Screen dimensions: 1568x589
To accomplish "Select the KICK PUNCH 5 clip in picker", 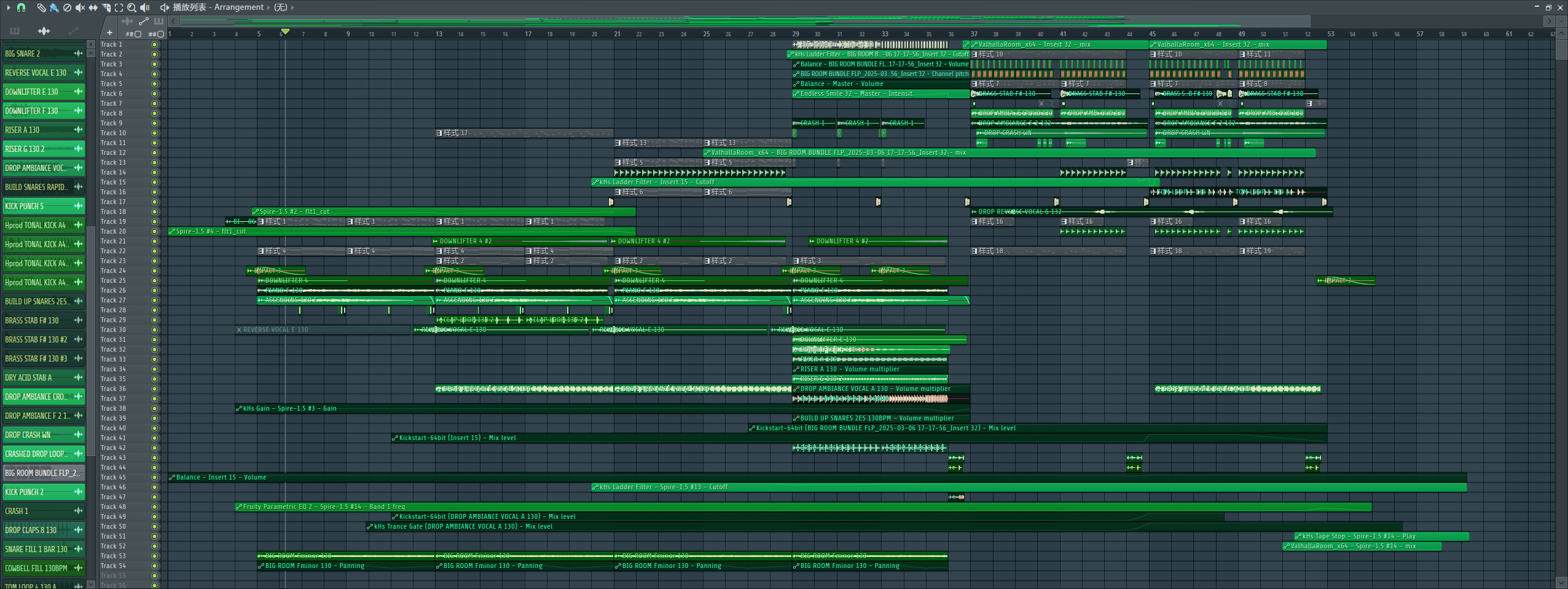I will click(x=38, y=206).
